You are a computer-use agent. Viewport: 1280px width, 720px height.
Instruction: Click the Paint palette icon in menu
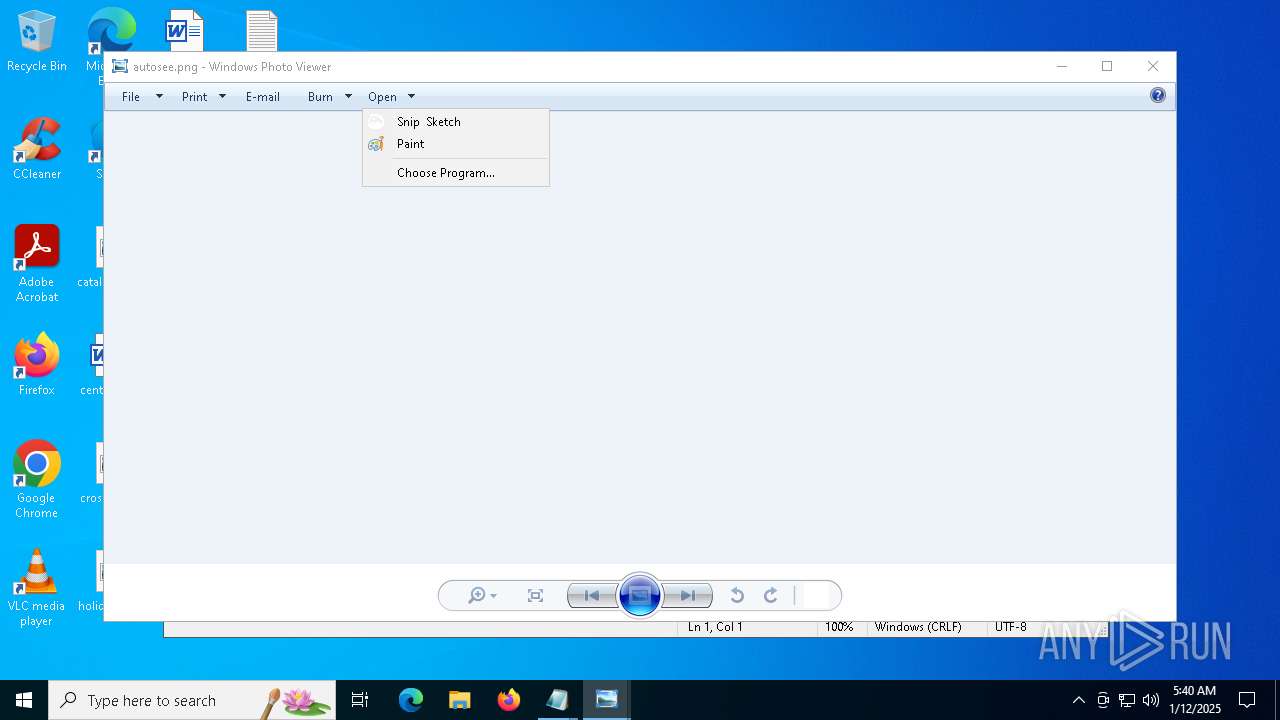(376, 144)
